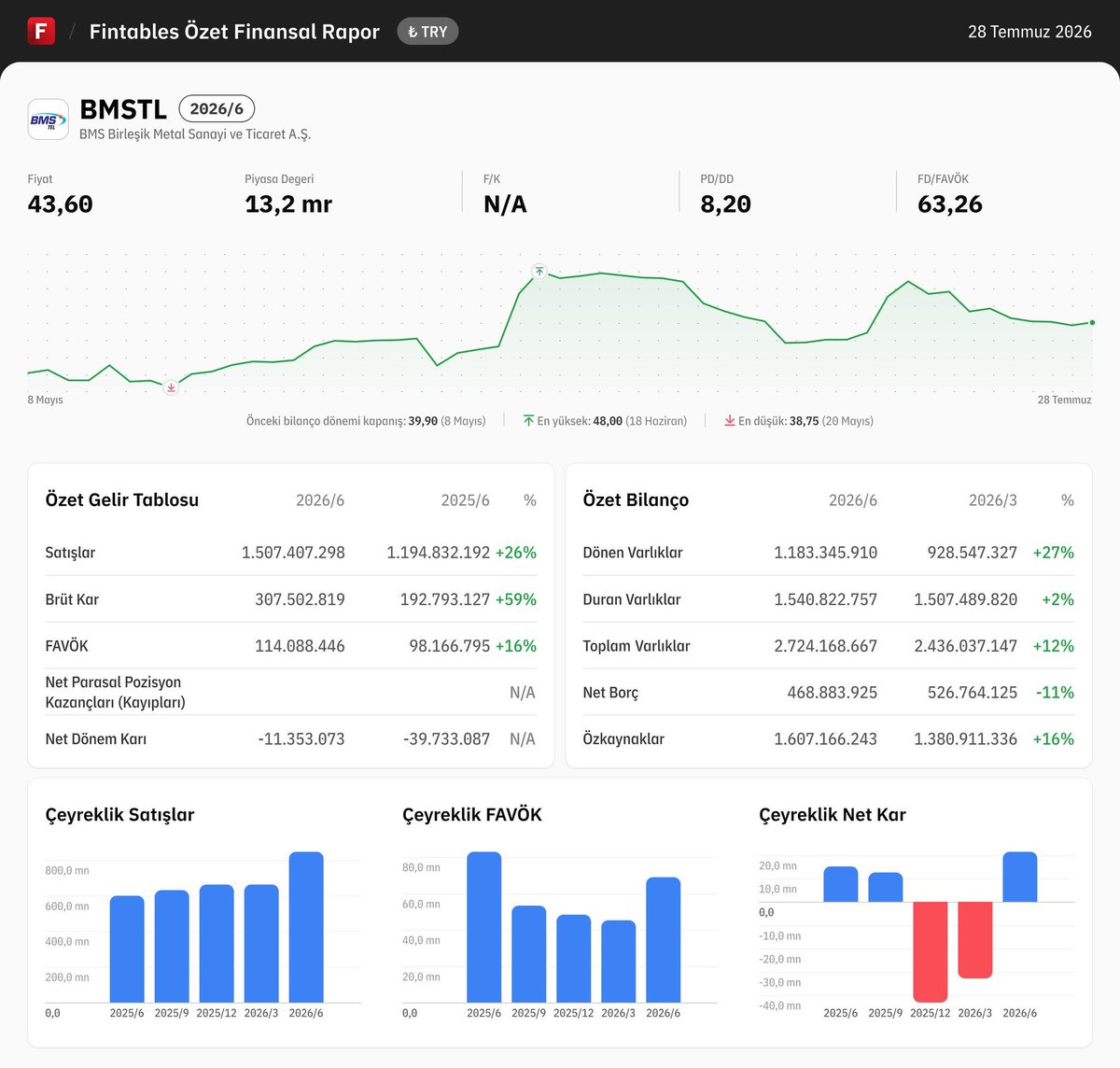1120x1068 pixels.
Task: Click the 2025/6 bar in Çeyreklik FAVÖK
Action: [x=484, y=927]
